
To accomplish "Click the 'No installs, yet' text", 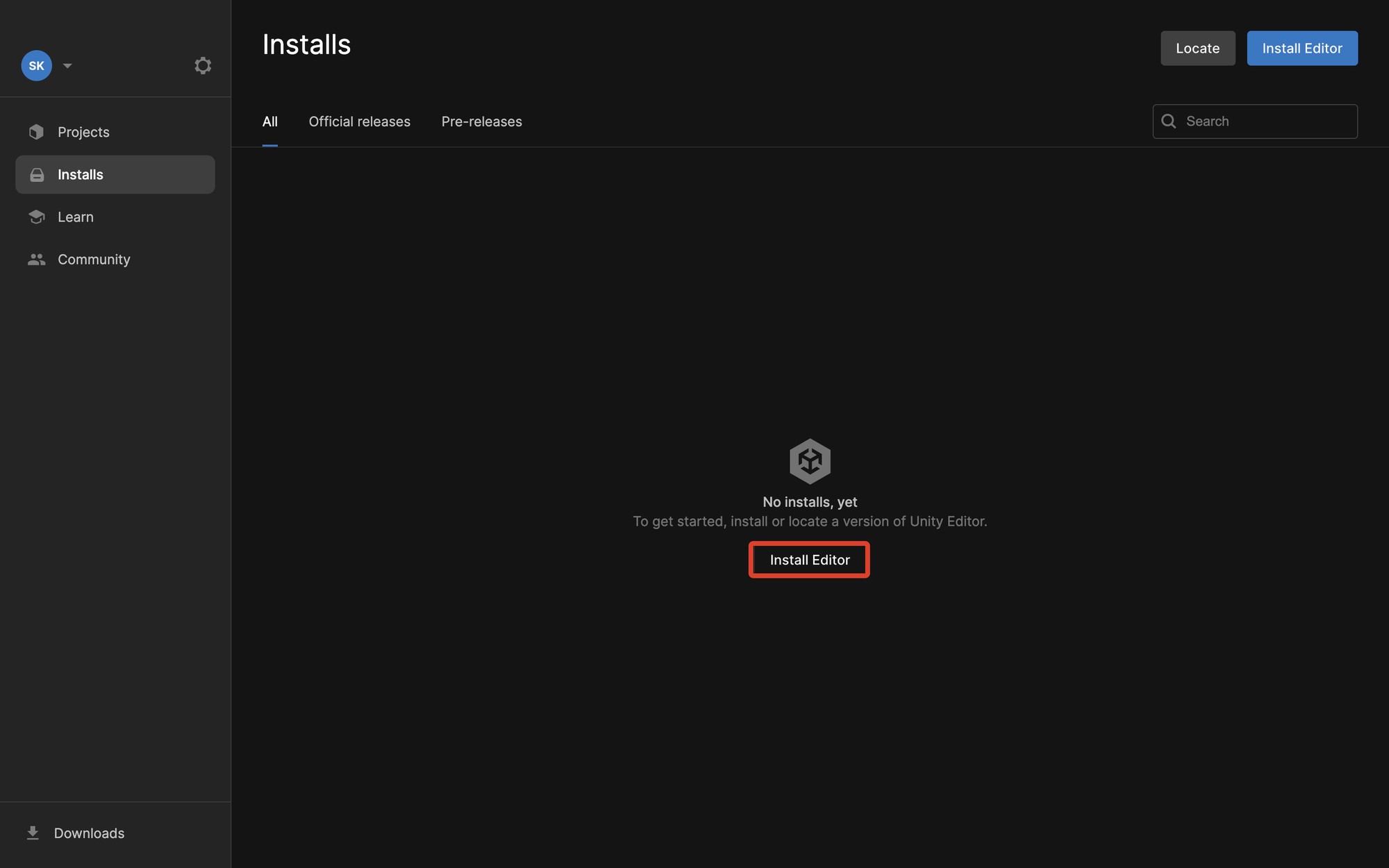I will click(810, 501).
